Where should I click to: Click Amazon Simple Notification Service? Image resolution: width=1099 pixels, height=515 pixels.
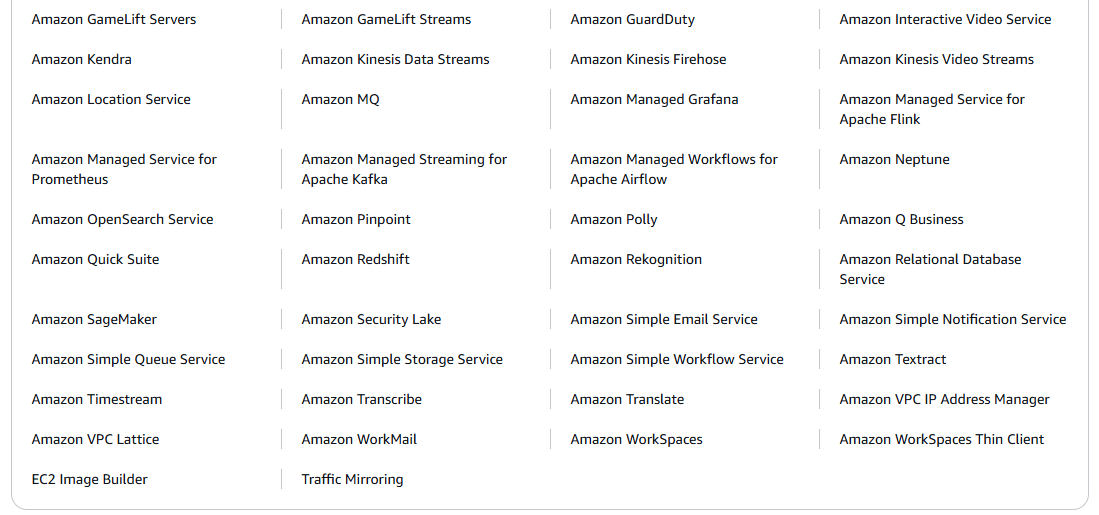tap(952, 319)
